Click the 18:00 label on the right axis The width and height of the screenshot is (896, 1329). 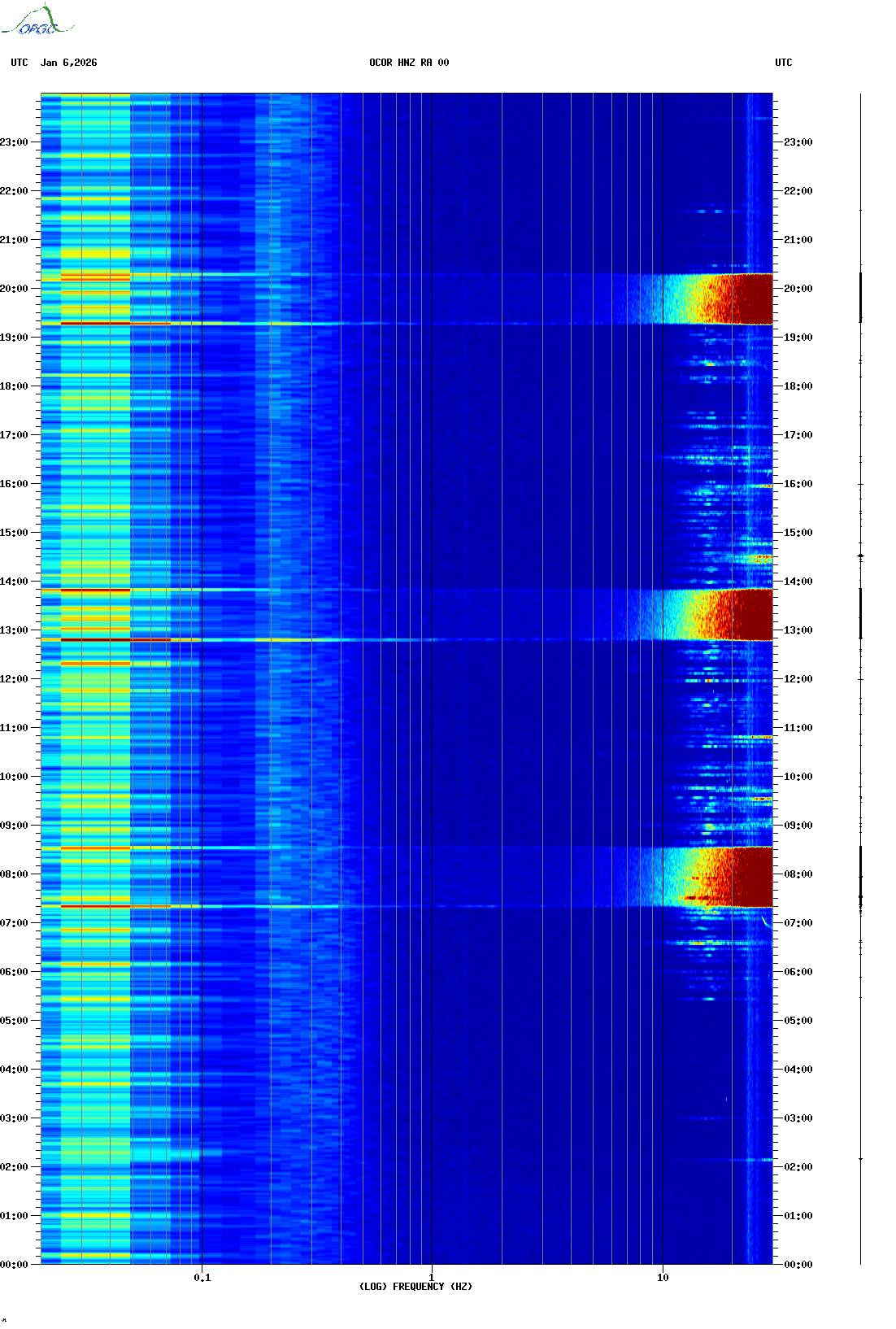click(798, 386)
